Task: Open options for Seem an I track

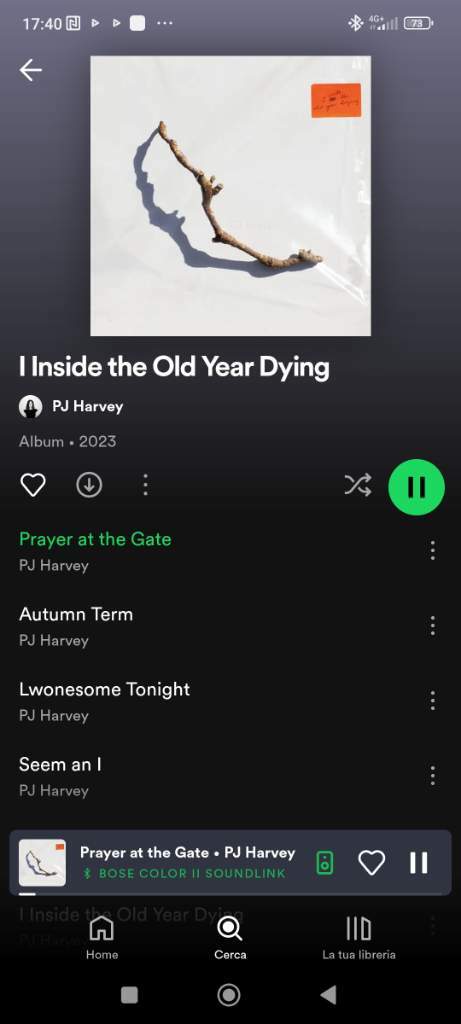Action: tap(432, 776)
